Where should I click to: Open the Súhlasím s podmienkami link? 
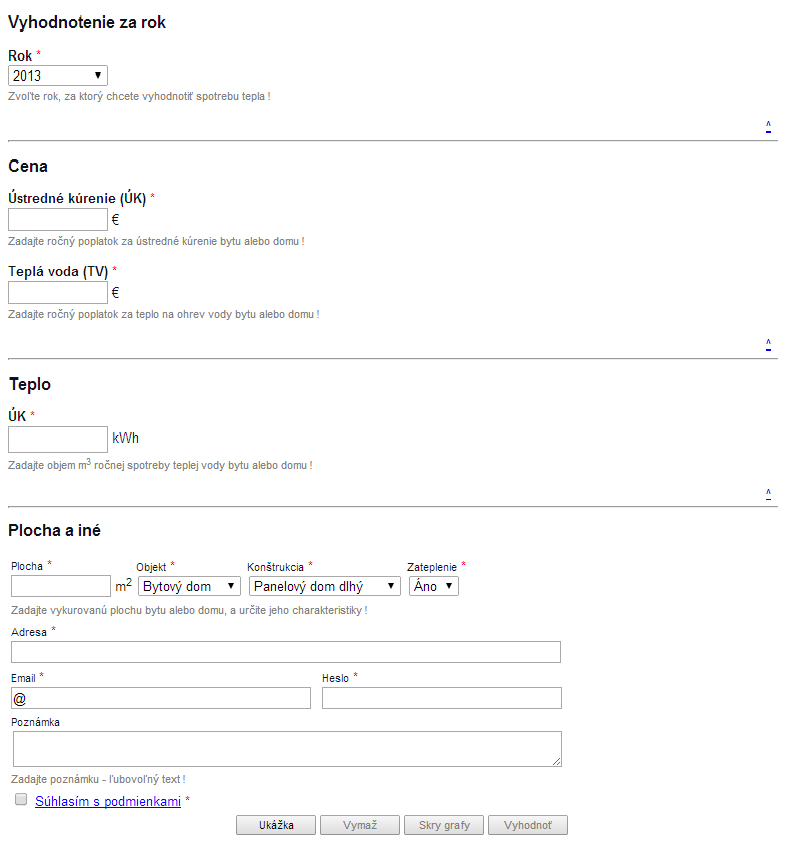pos(108,801)
